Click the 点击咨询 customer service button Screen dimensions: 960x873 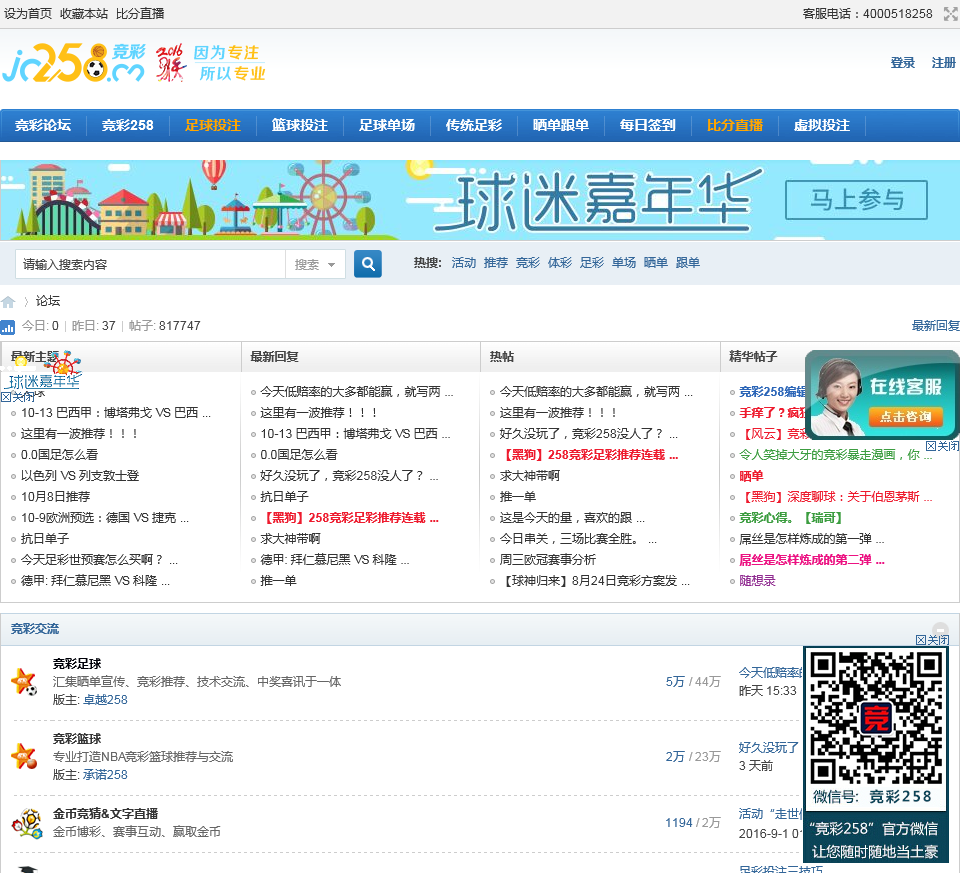[905, 417]
